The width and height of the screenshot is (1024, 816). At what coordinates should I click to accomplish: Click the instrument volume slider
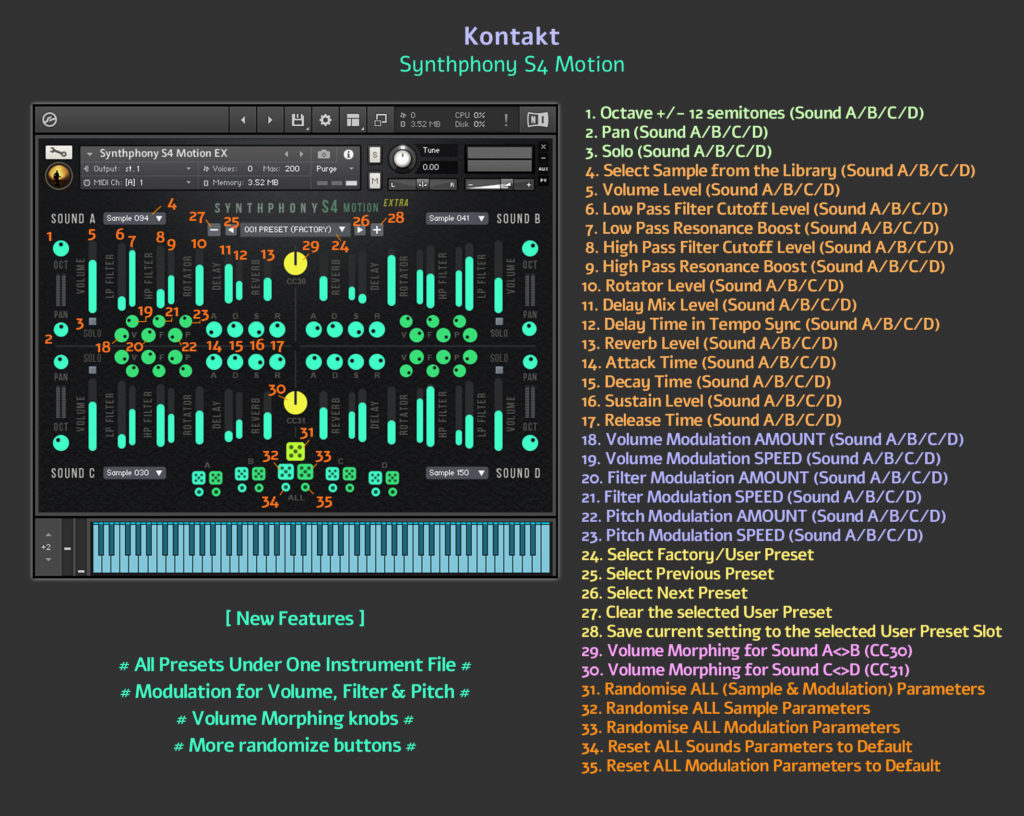click(x=500, y=185)
